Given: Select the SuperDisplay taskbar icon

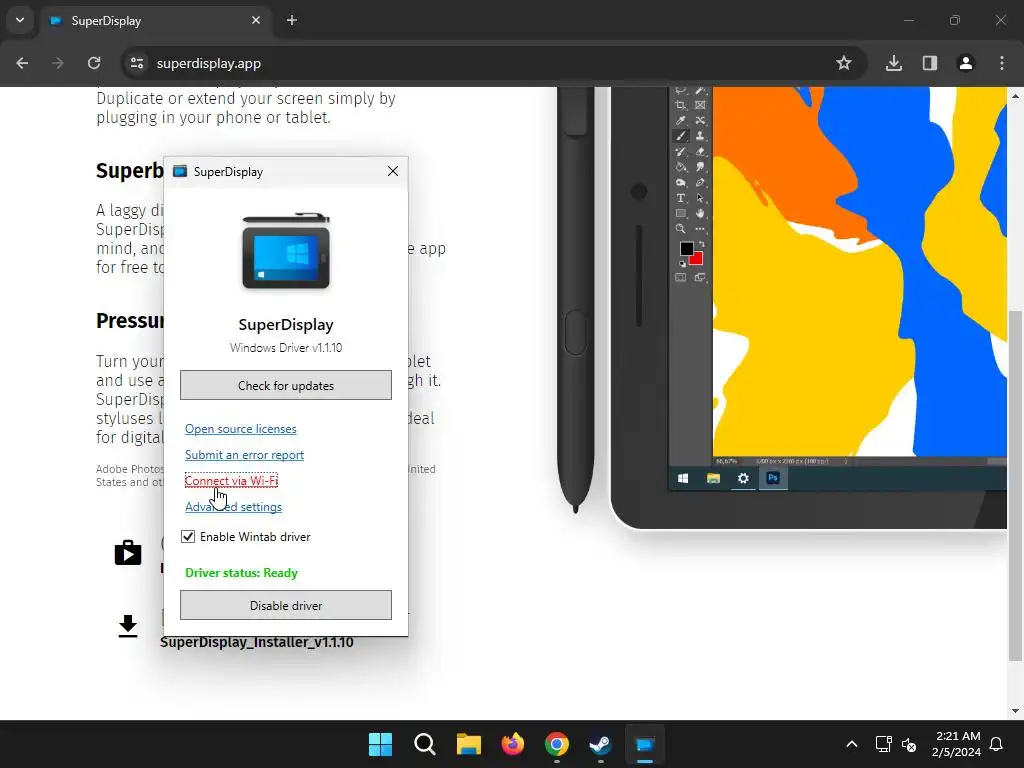Looking at the screenshot, I should pyautogui.click(x=645, y=744).
